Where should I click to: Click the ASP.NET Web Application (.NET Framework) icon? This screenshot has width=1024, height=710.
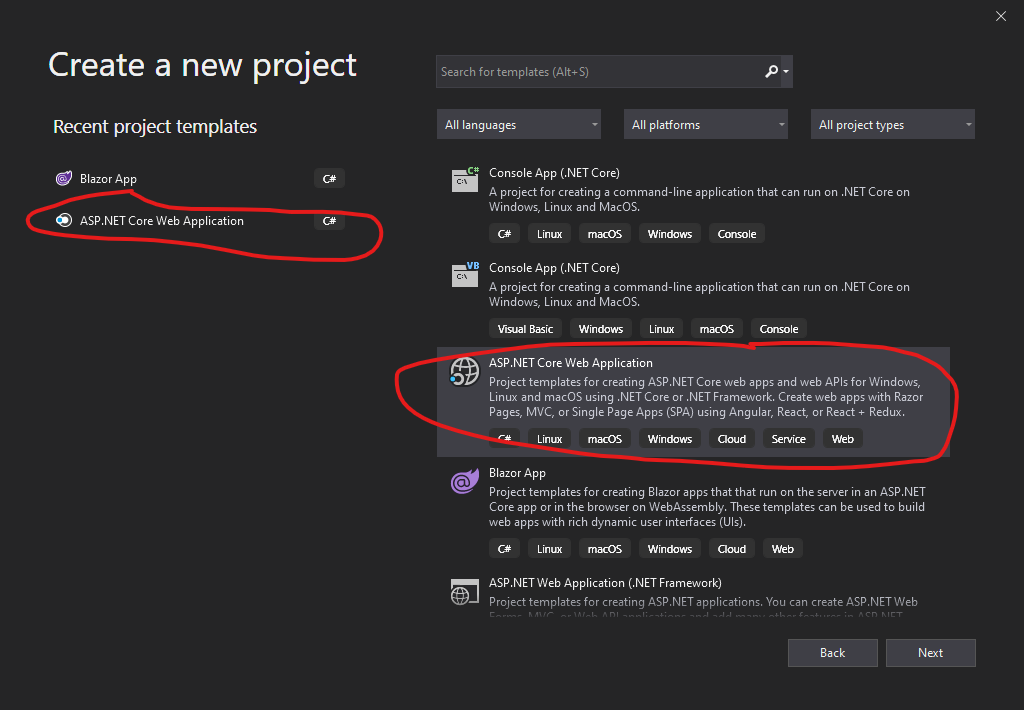(464, 592)
